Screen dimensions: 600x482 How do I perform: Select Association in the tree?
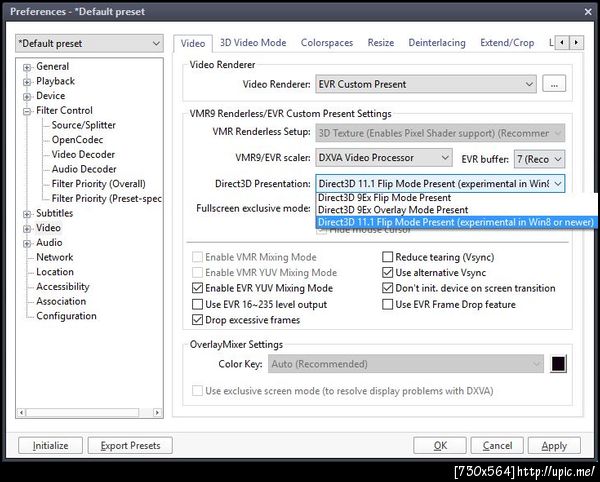[x=61, y=301]
